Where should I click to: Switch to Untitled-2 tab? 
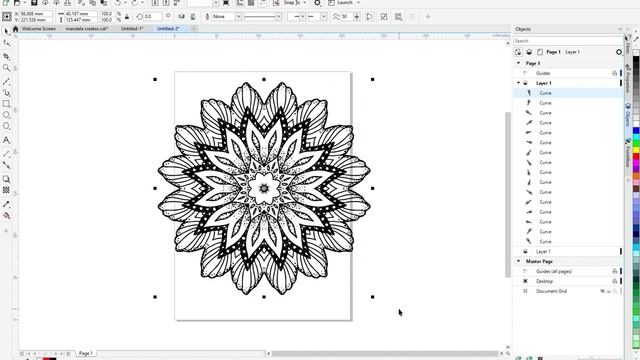tap(168, 29)
